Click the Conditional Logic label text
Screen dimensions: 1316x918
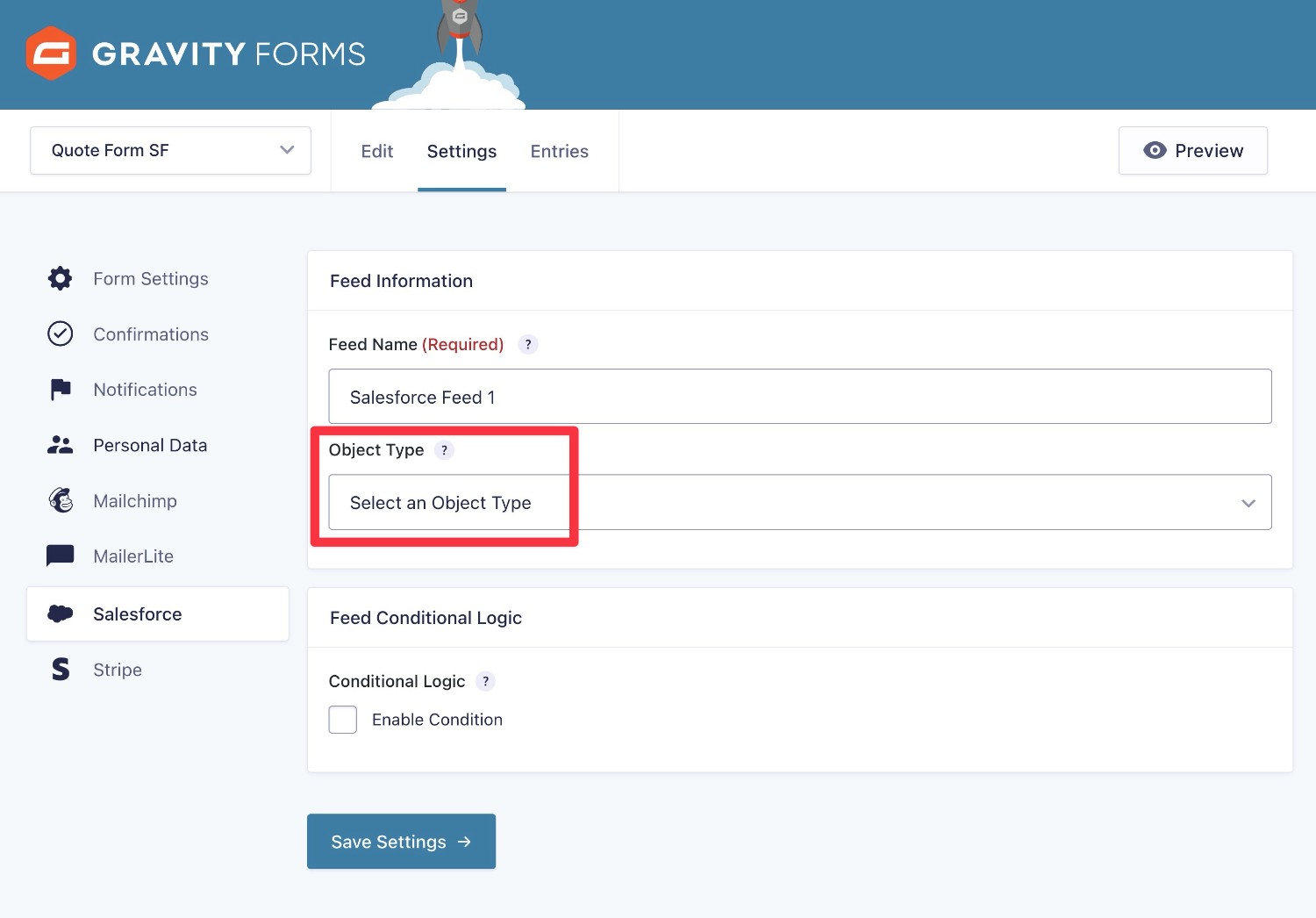[397, 681]
